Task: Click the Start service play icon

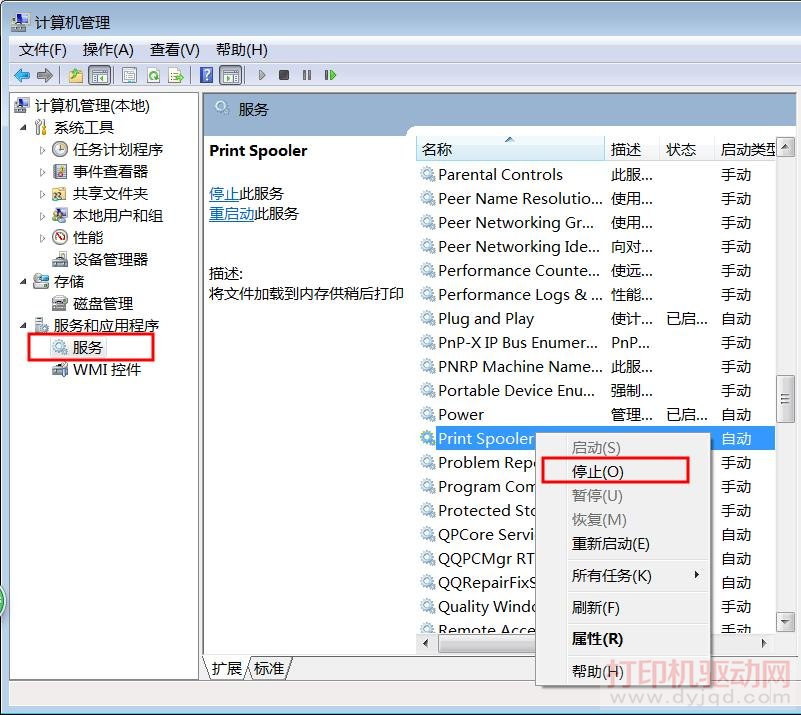Action: tap(262, 76)
